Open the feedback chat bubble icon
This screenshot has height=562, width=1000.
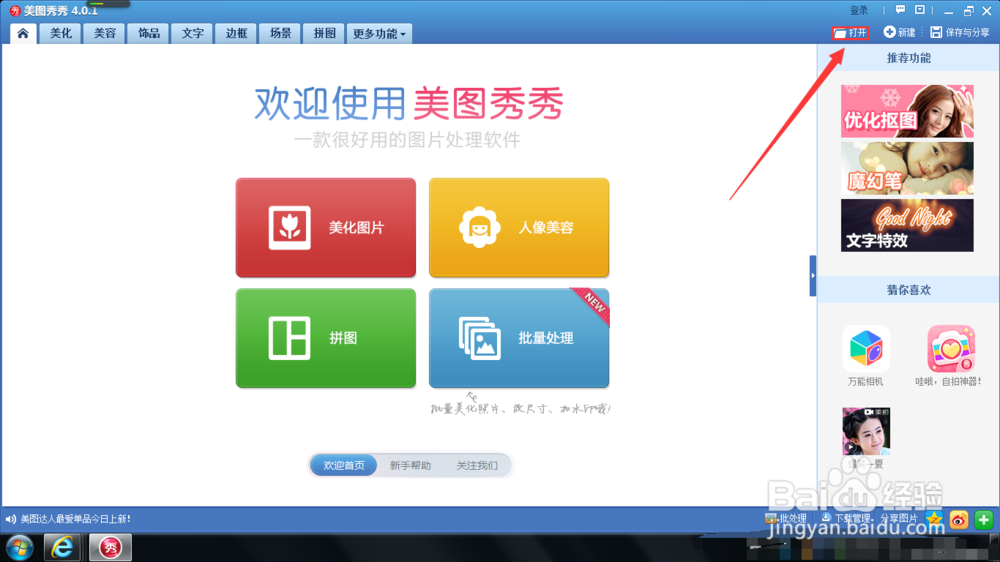pos(900,10)
